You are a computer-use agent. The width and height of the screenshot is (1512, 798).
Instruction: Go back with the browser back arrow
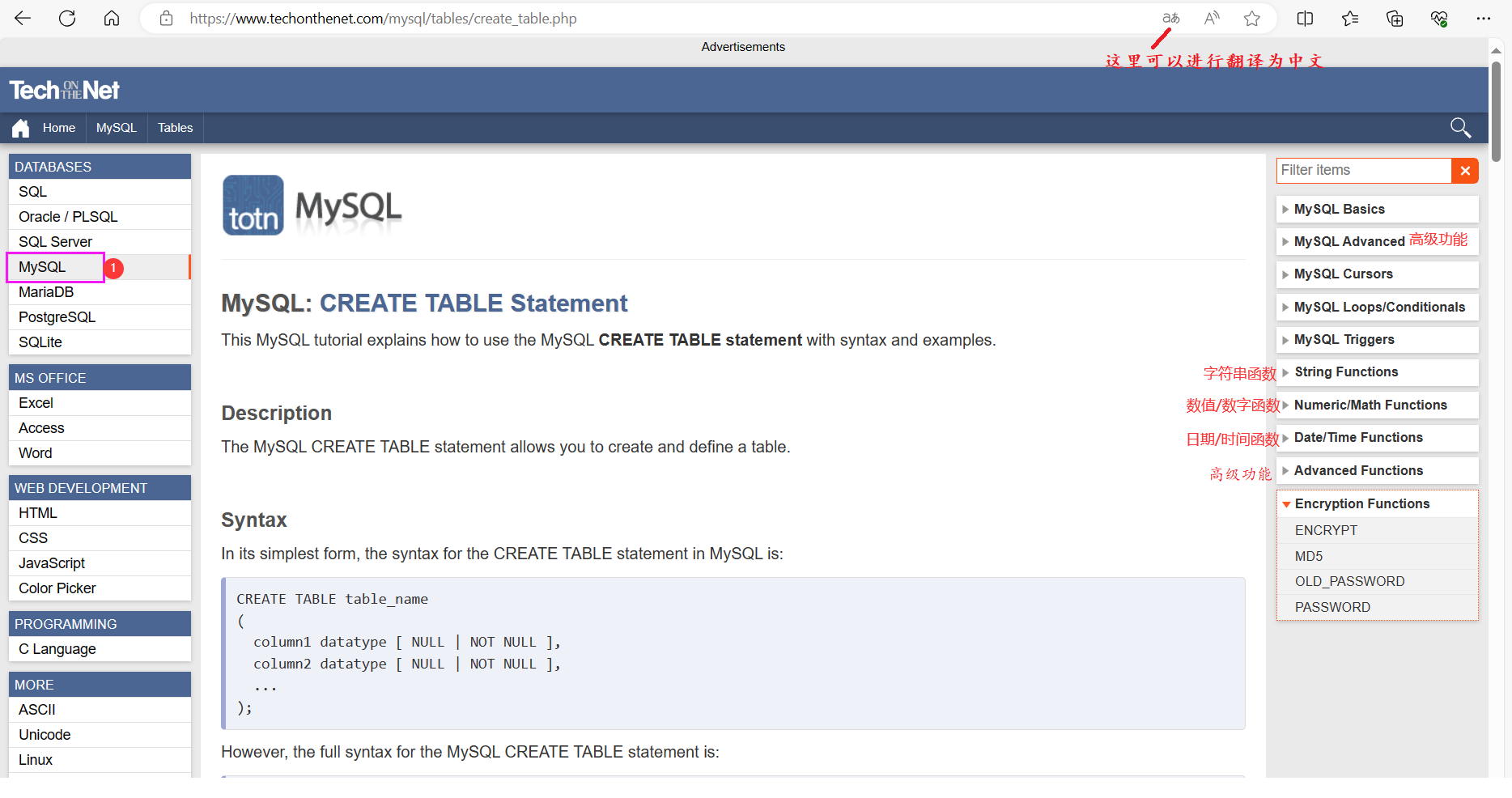(23, 18)
